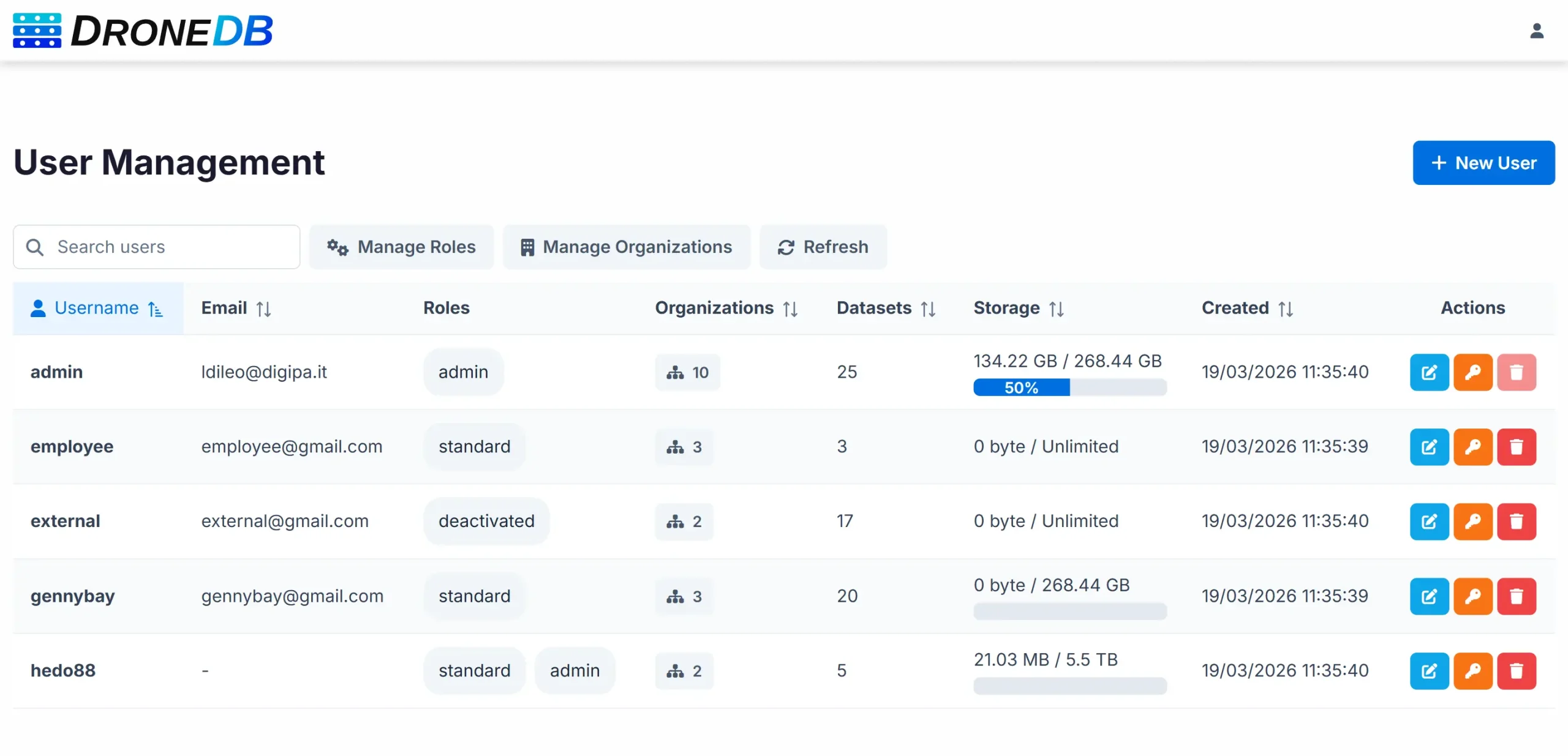Click the orange key icon for employee
The width and height of the screenshot is (1568, 756).
[x=1472, y=447]
